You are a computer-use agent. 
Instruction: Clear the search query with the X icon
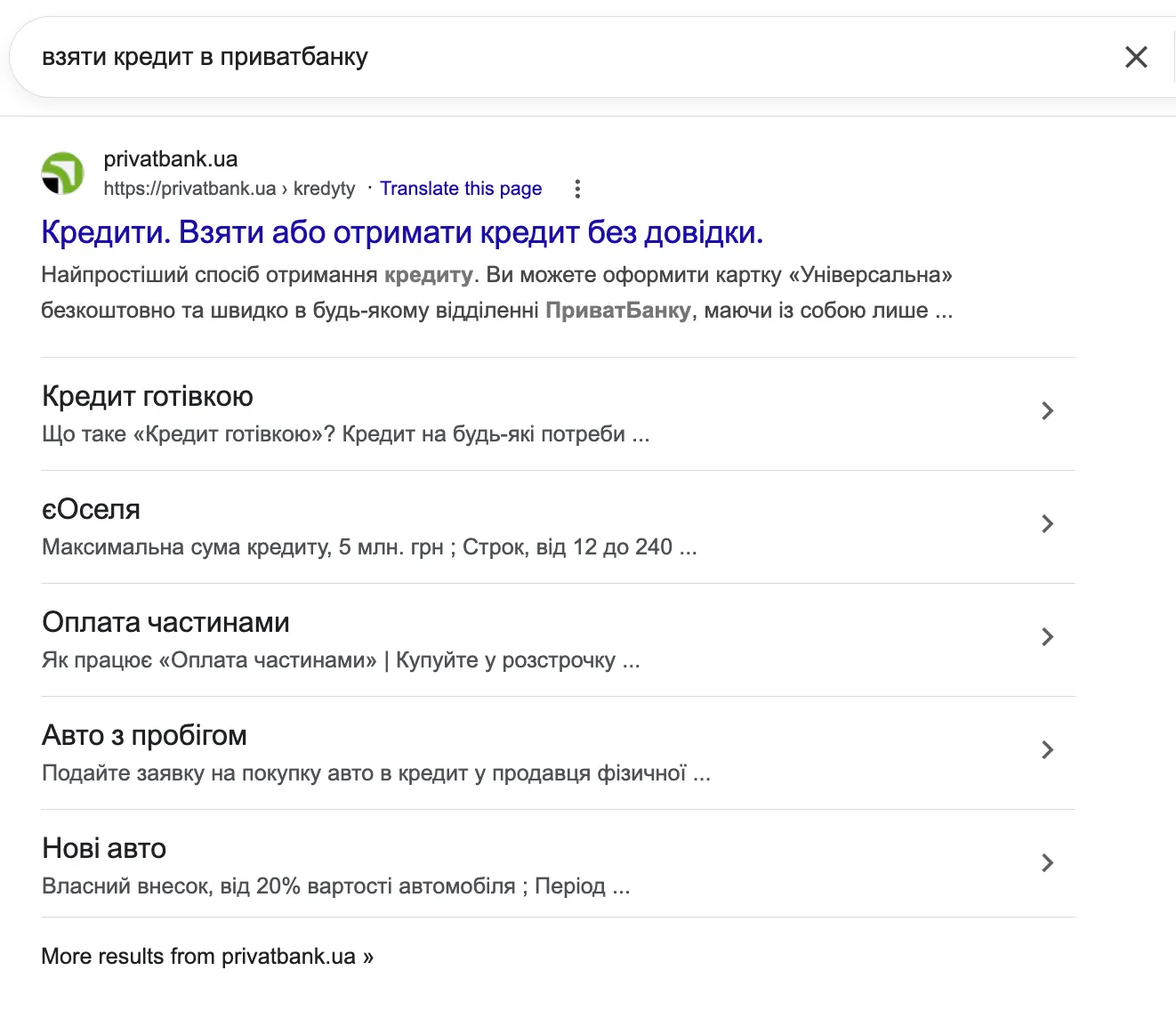(x=1136, y=56)
